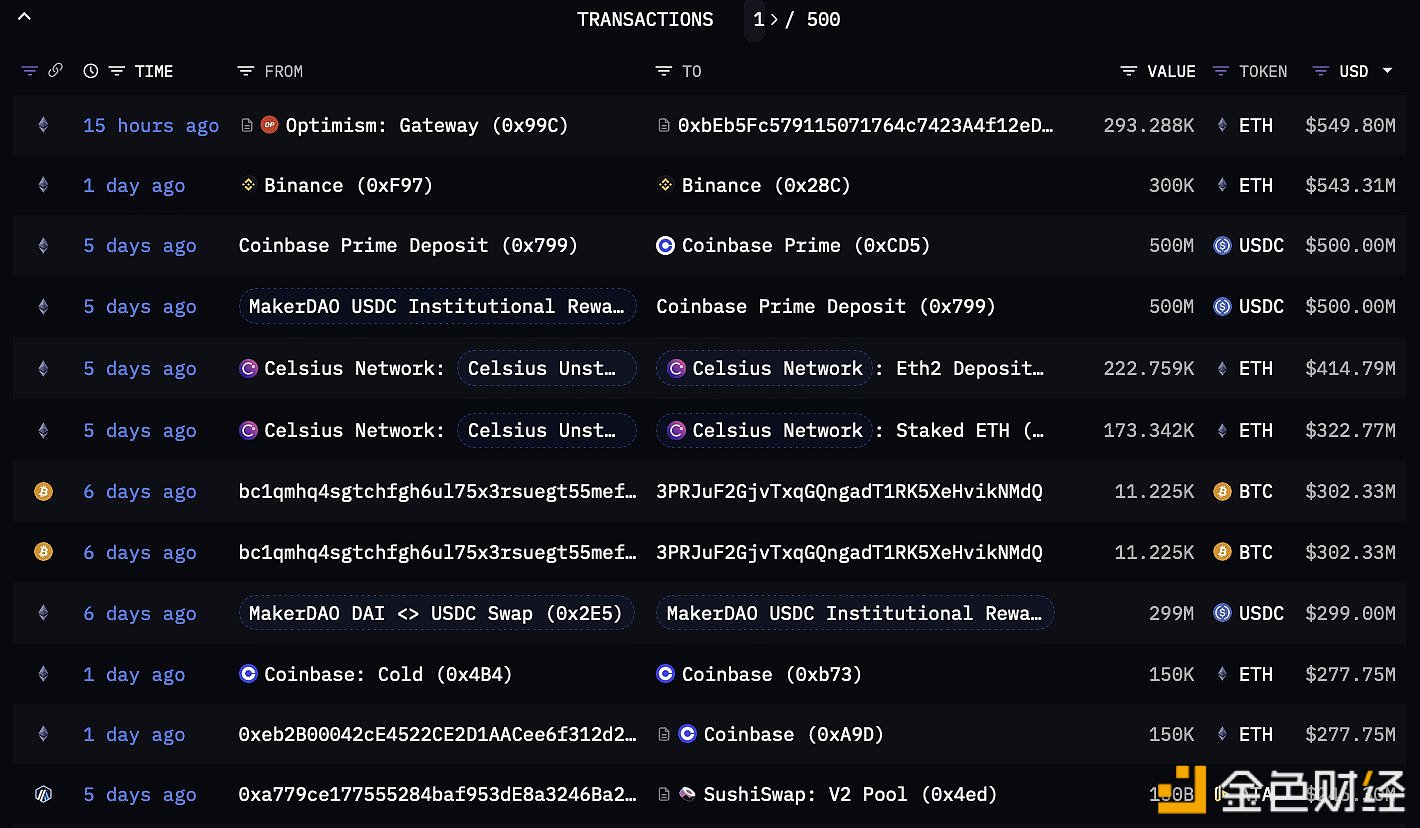Viewport: 1420px width, 828px height.
Task: Click the link icon in the header
Action: [x=55, y=70]
